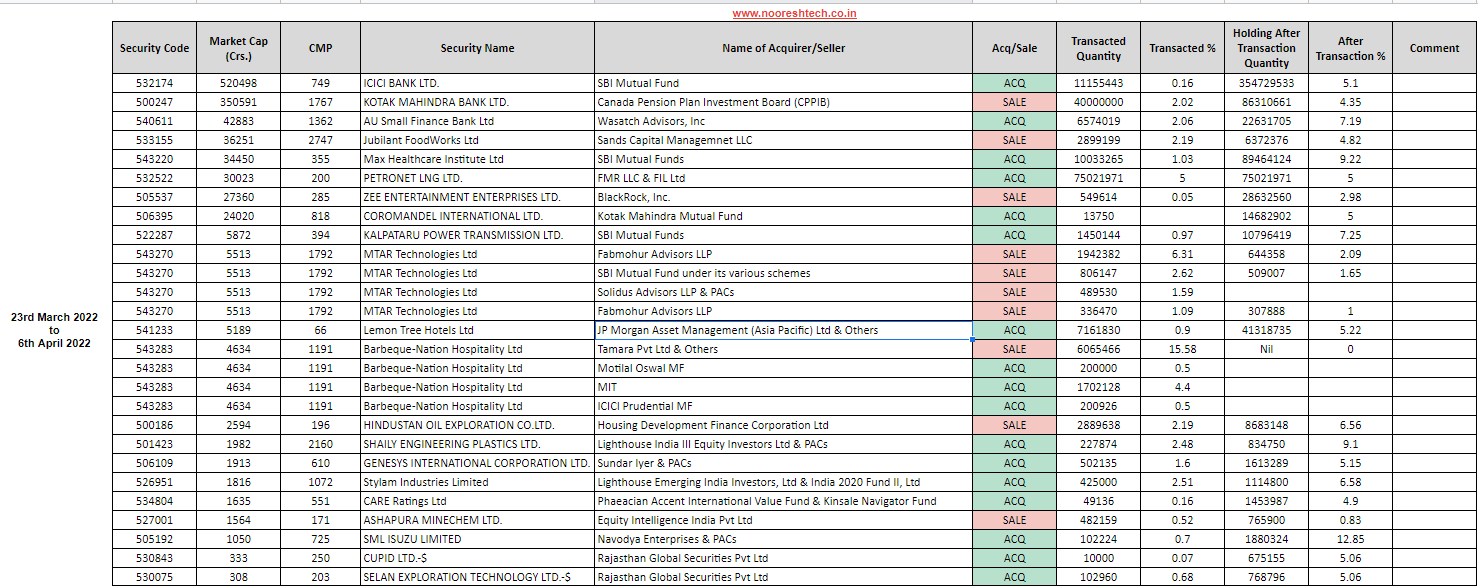Click the Comment column header
The width and height of the screenshot is (1478, 587).
[x=1434, y=48]
